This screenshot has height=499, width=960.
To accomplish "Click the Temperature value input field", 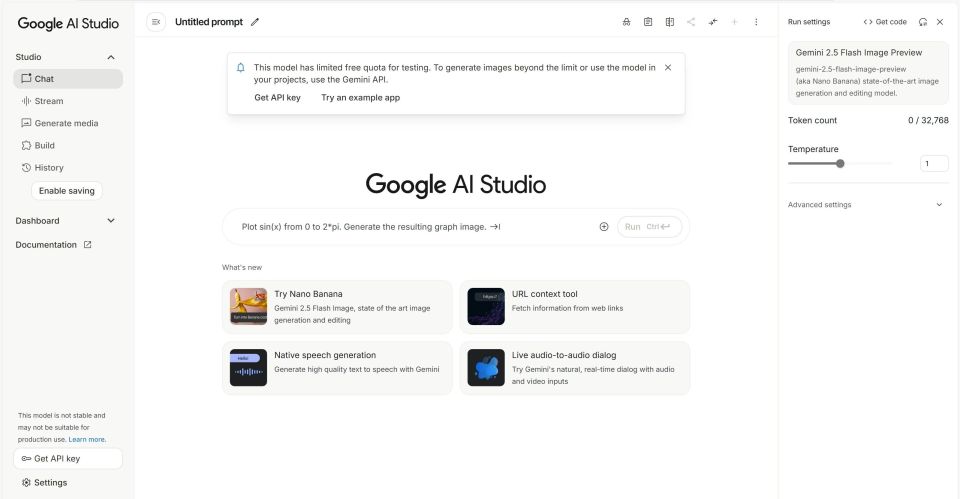I will [x=934, y=163].
